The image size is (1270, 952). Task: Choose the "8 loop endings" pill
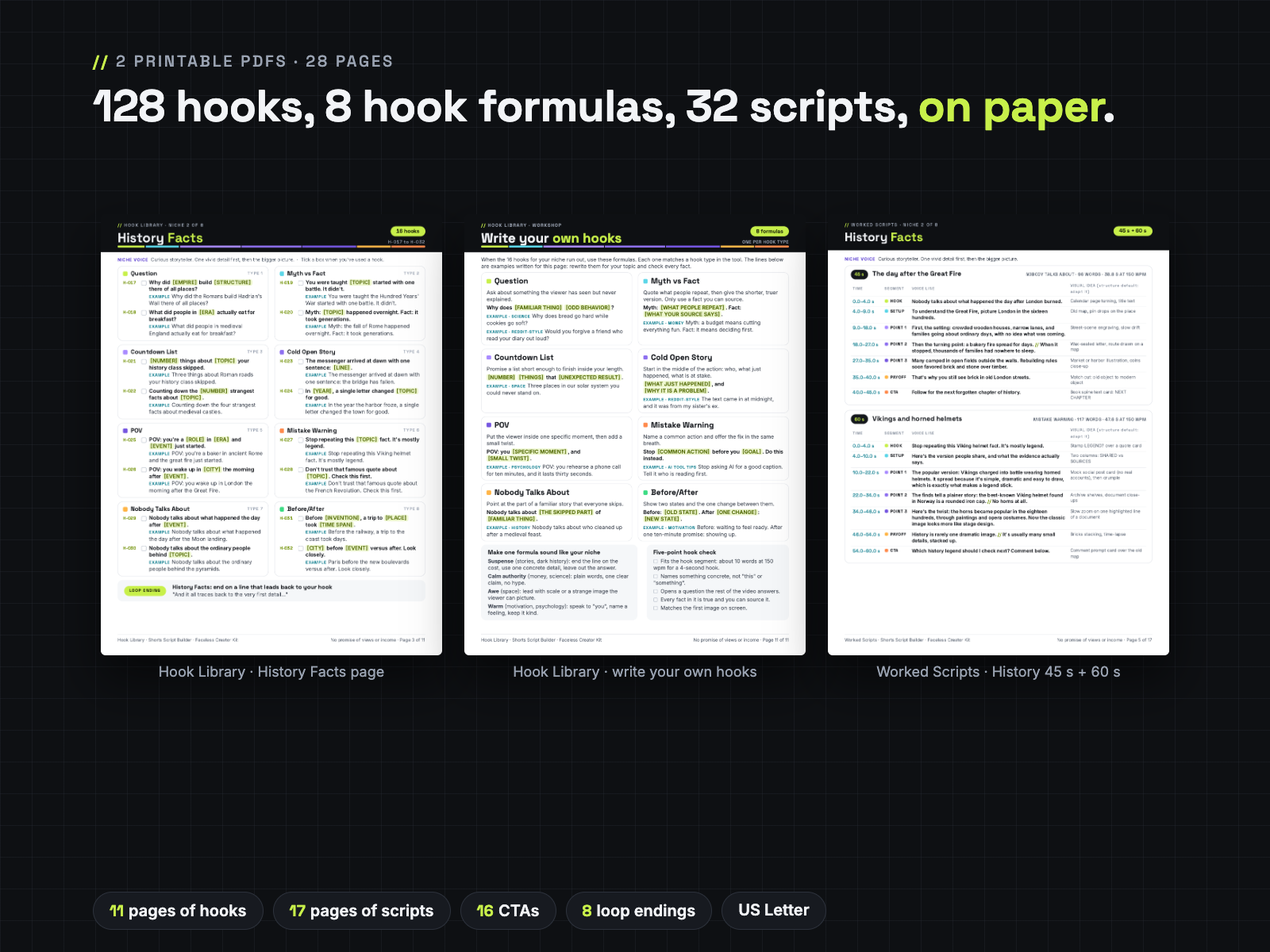pos(639,911)
